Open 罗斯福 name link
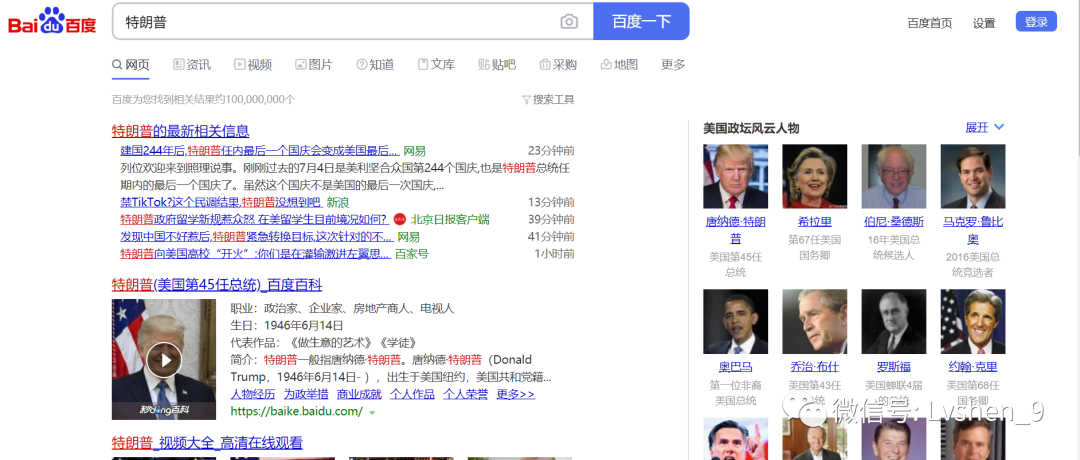 click(x=894, y=367)
